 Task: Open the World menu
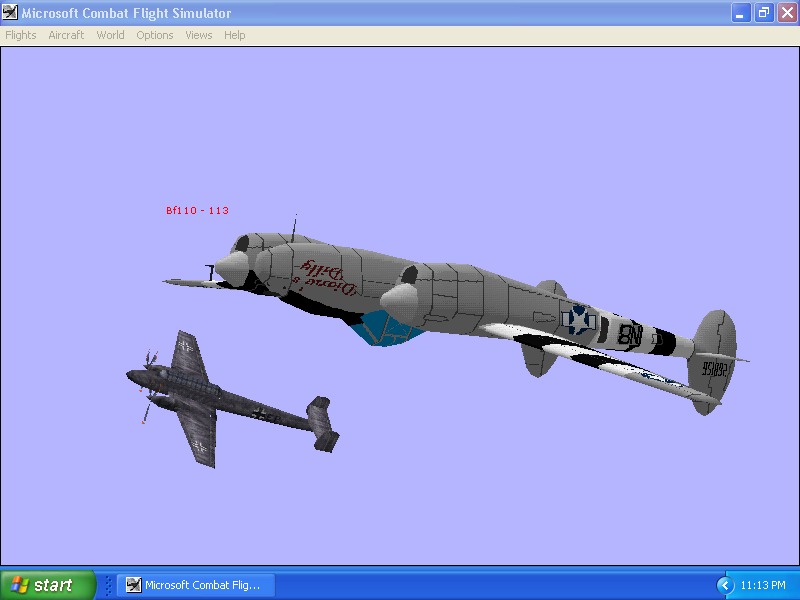click(x=110, y=35)
